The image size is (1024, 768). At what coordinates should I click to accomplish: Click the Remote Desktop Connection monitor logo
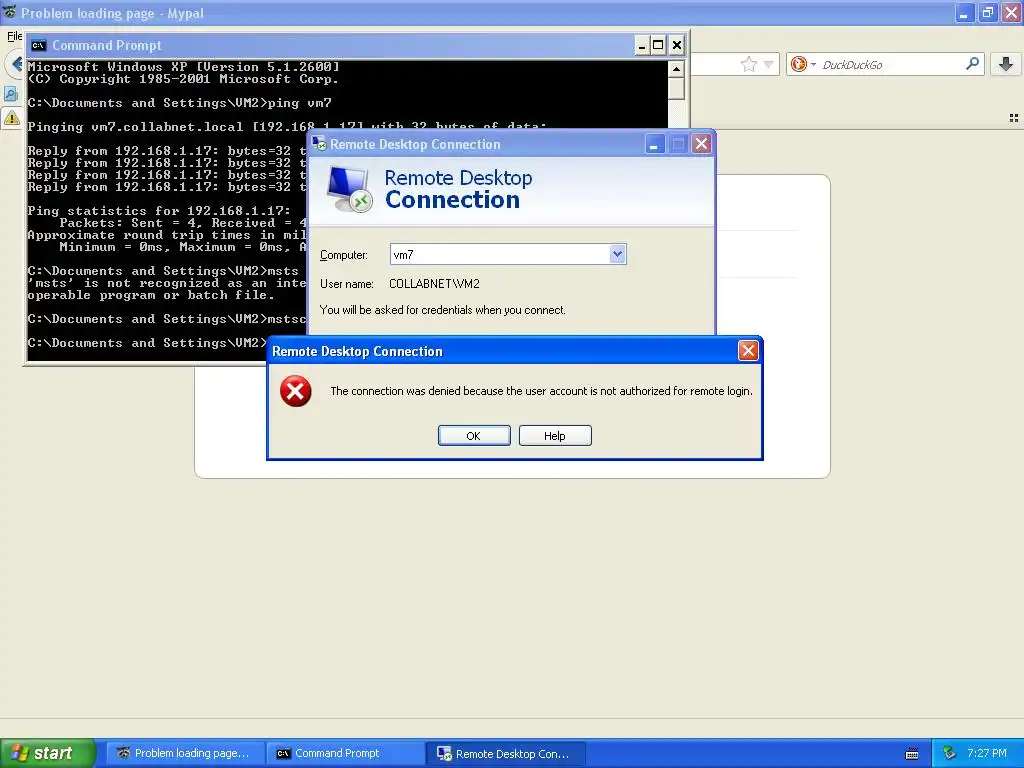pos(349,189)
